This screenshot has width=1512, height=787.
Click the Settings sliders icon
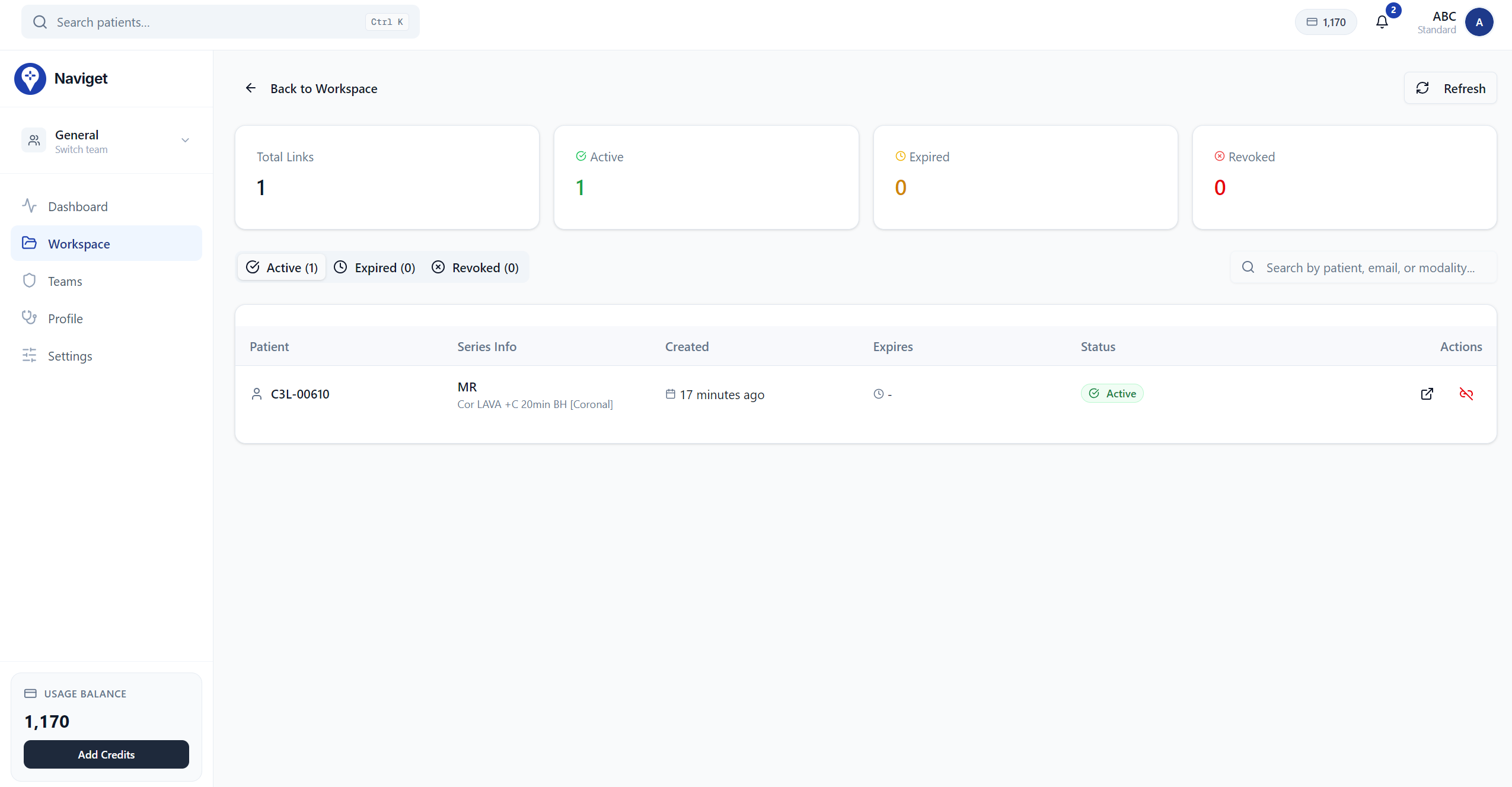[30, 355]
